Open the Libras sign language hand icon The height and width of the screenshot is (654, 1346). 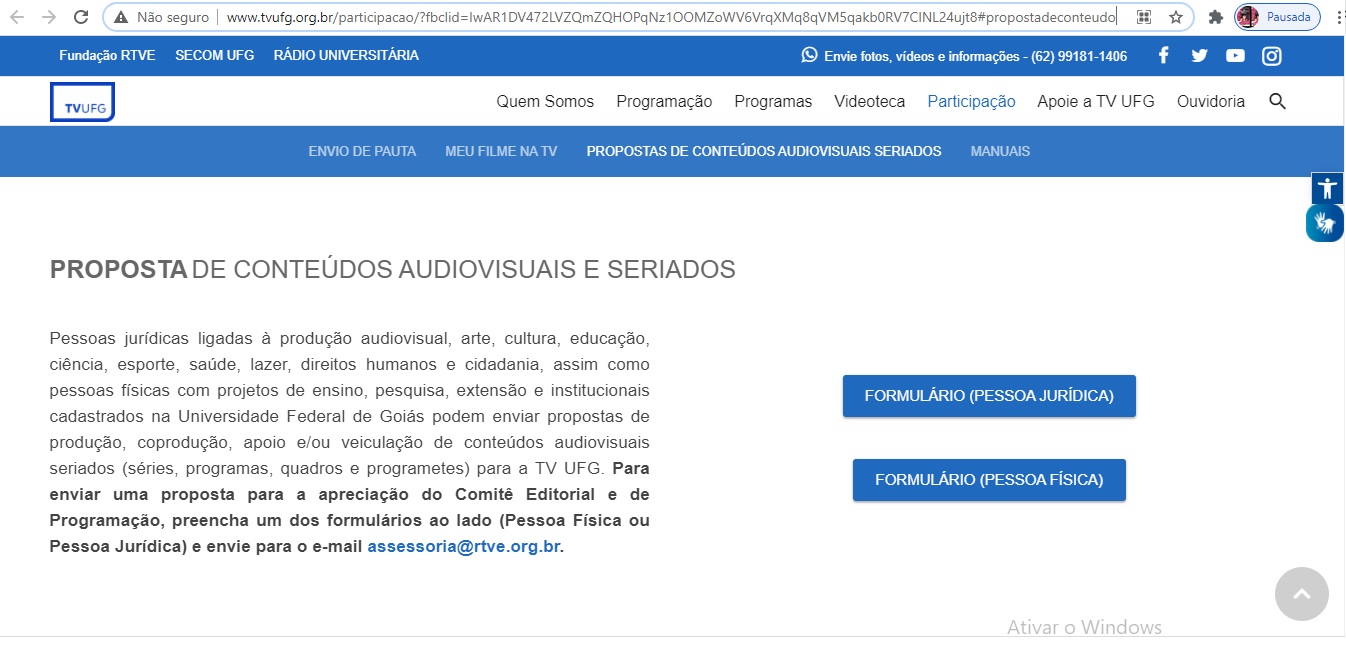(x=1325, y=223)
